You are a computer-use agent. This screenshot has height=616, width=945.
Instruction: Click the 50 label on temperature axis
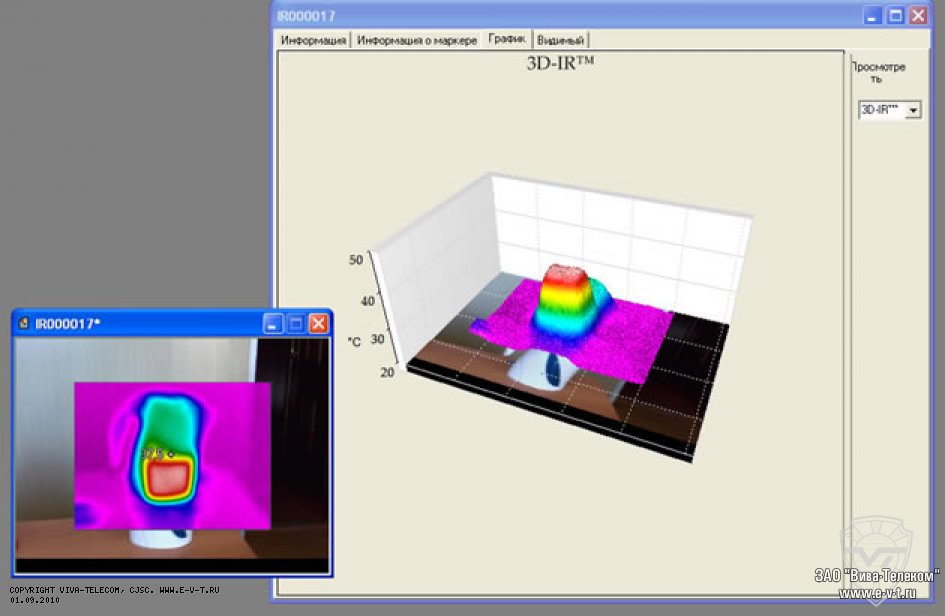point(356,260)
